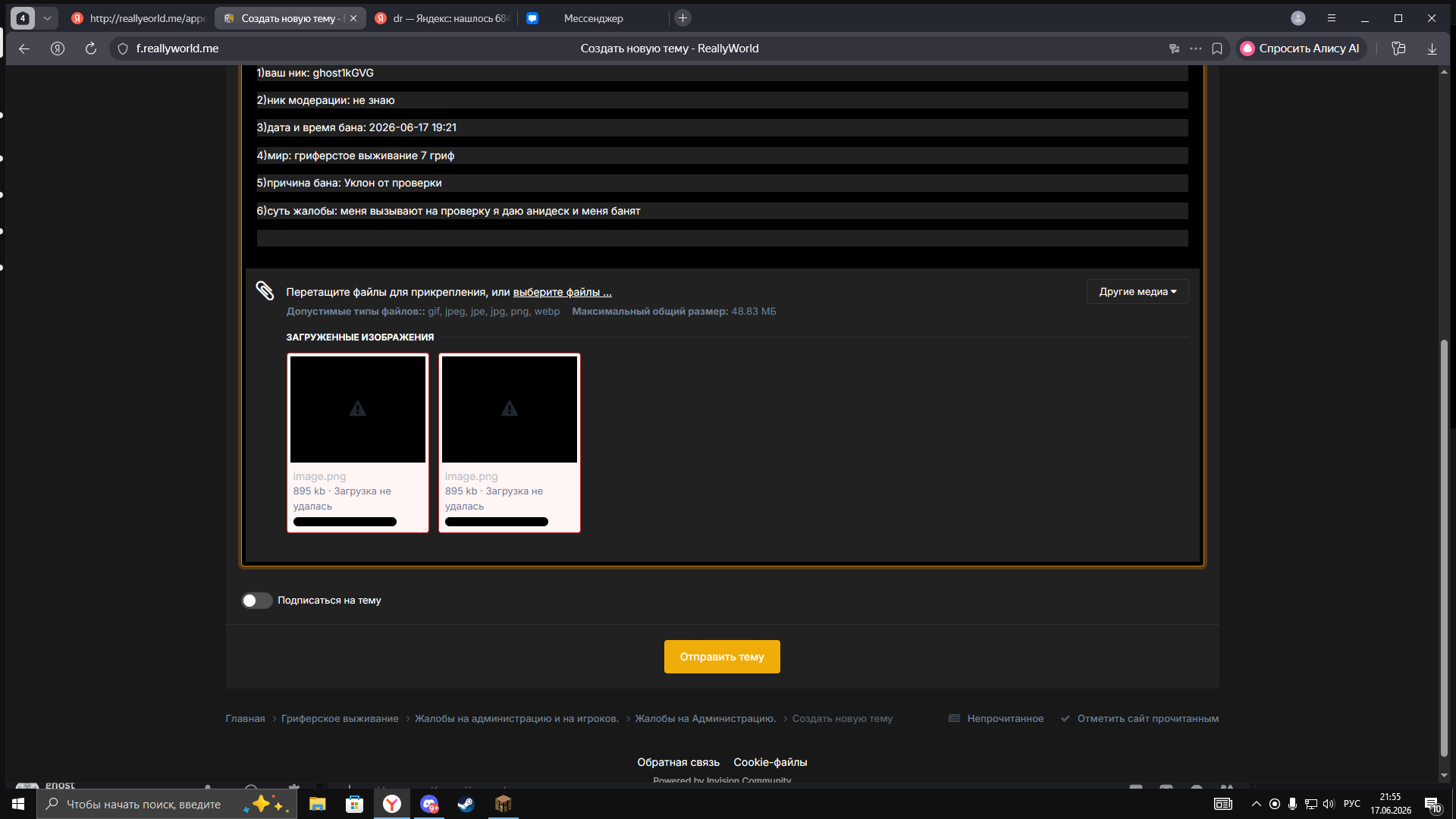Click the first image upload progress bar
The image size is (1456, 819).
click(x=345, y=522)
